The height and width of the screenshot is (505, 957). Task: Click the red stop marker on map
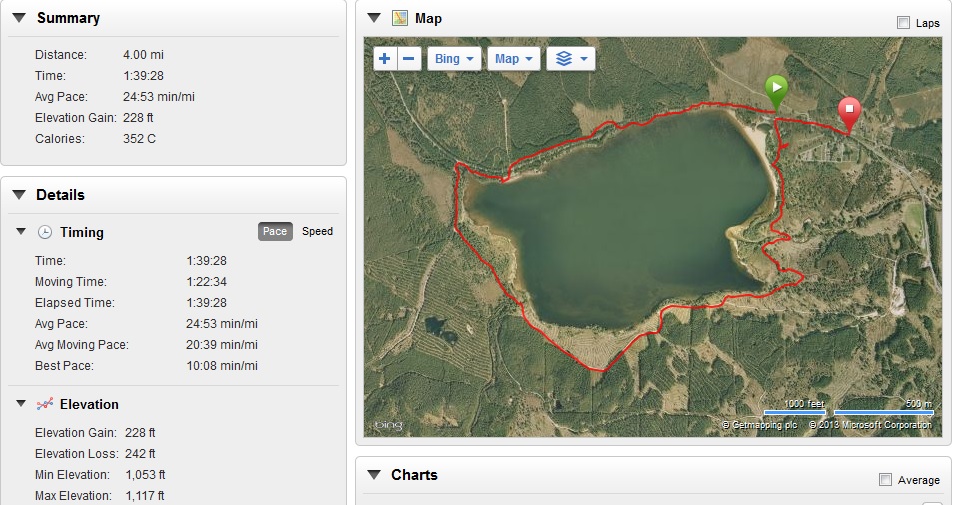tap(849, 112)
